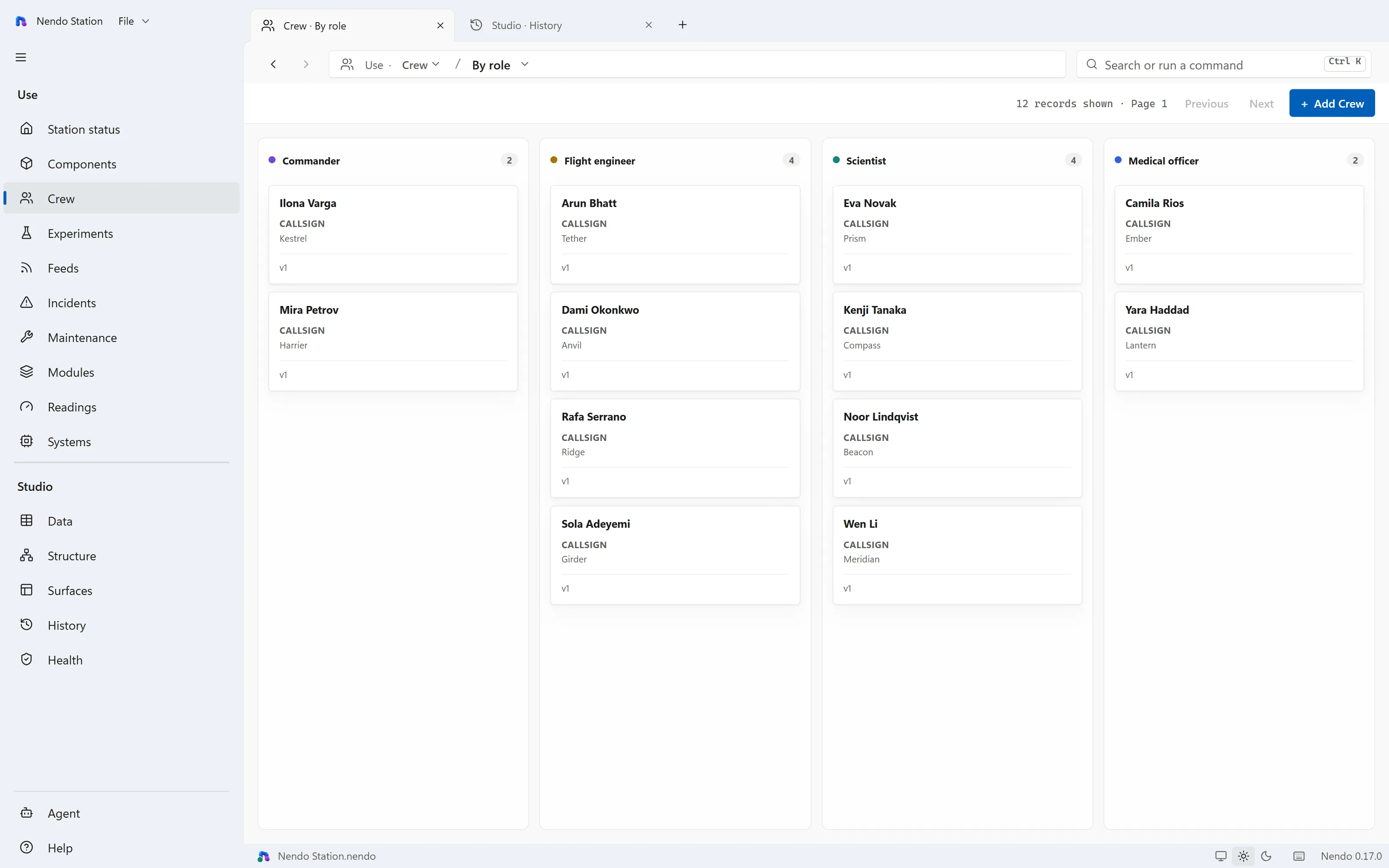1389x868 pixels.
Task: Open Sola Adeyemi crew card
Action: coord(675,555)
